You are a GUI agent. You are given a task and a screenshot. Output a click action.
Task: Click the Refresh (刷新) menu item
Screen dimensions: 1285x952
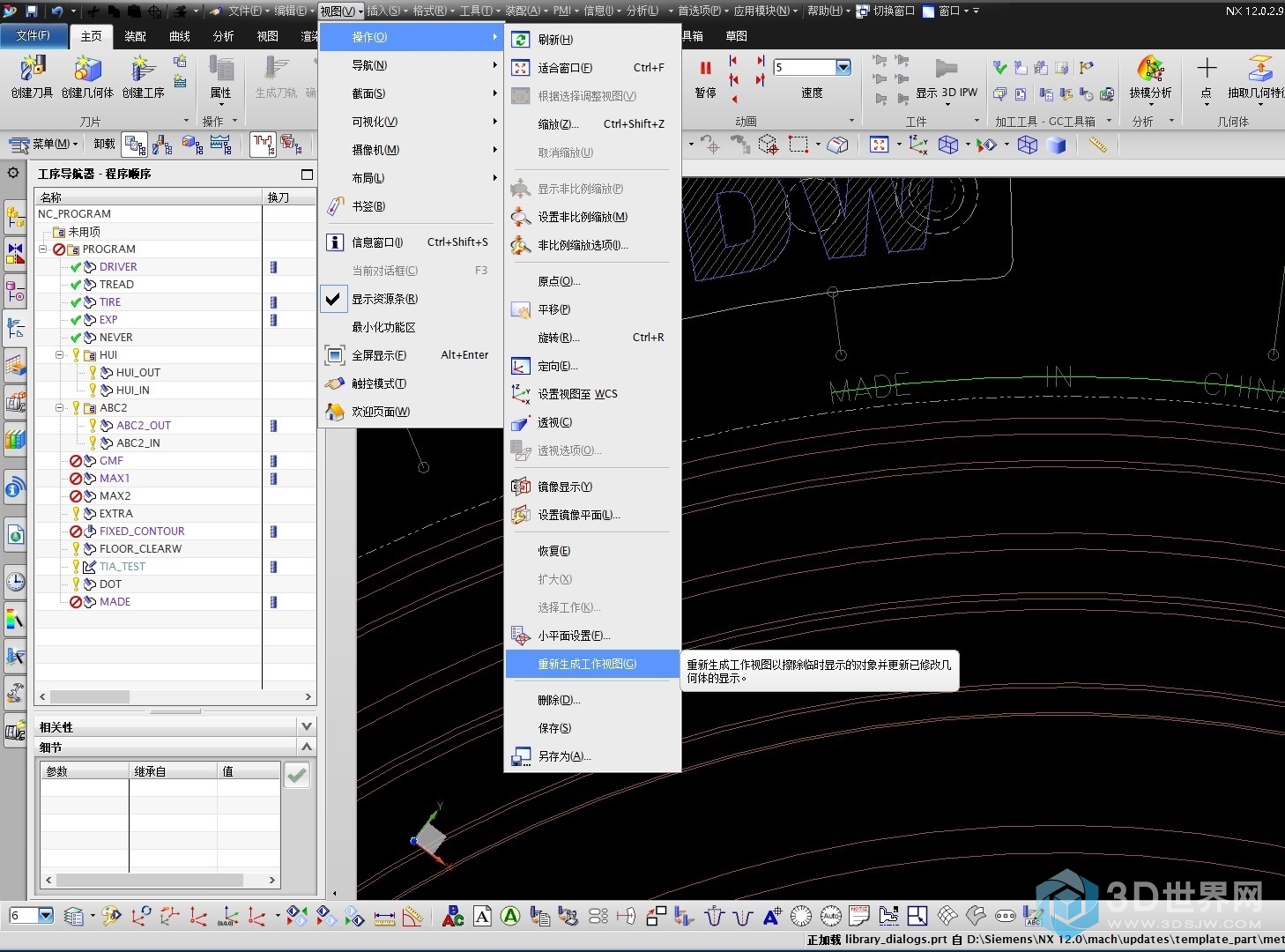pyautogui.click(x=593, y=40)
